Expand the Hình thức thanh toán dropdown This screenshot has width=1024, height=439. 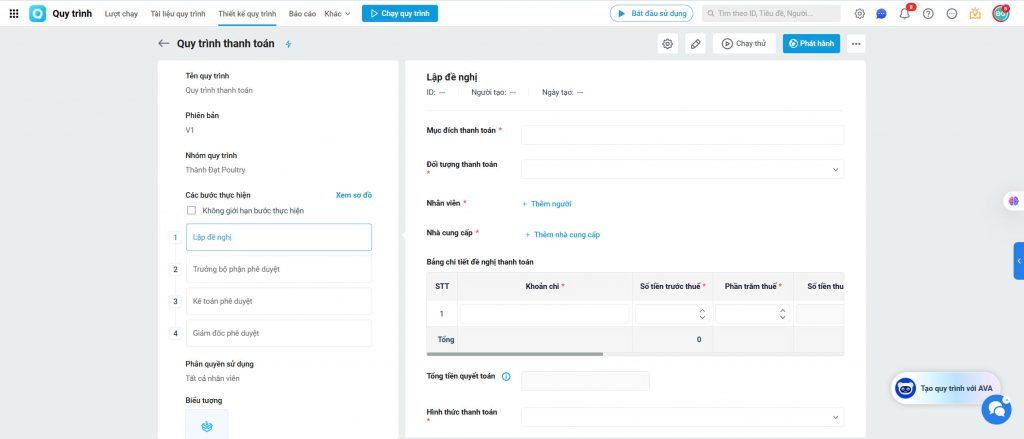coord(682,416)
